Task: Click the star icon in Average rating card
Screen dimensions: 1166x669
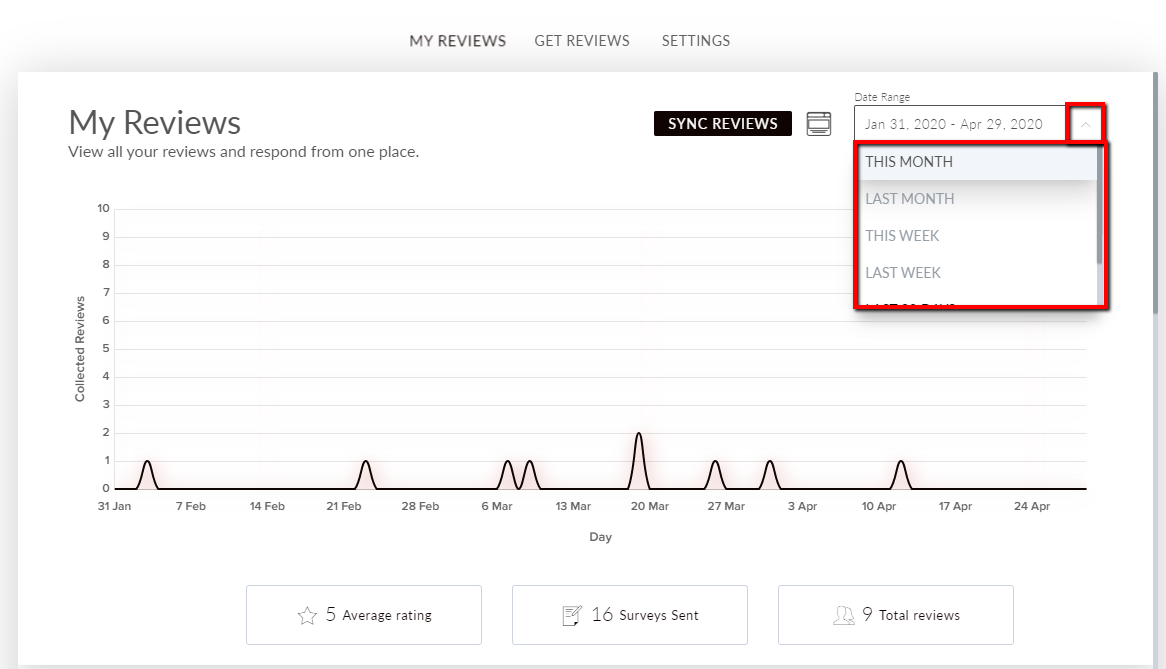Action: [307, 615]
